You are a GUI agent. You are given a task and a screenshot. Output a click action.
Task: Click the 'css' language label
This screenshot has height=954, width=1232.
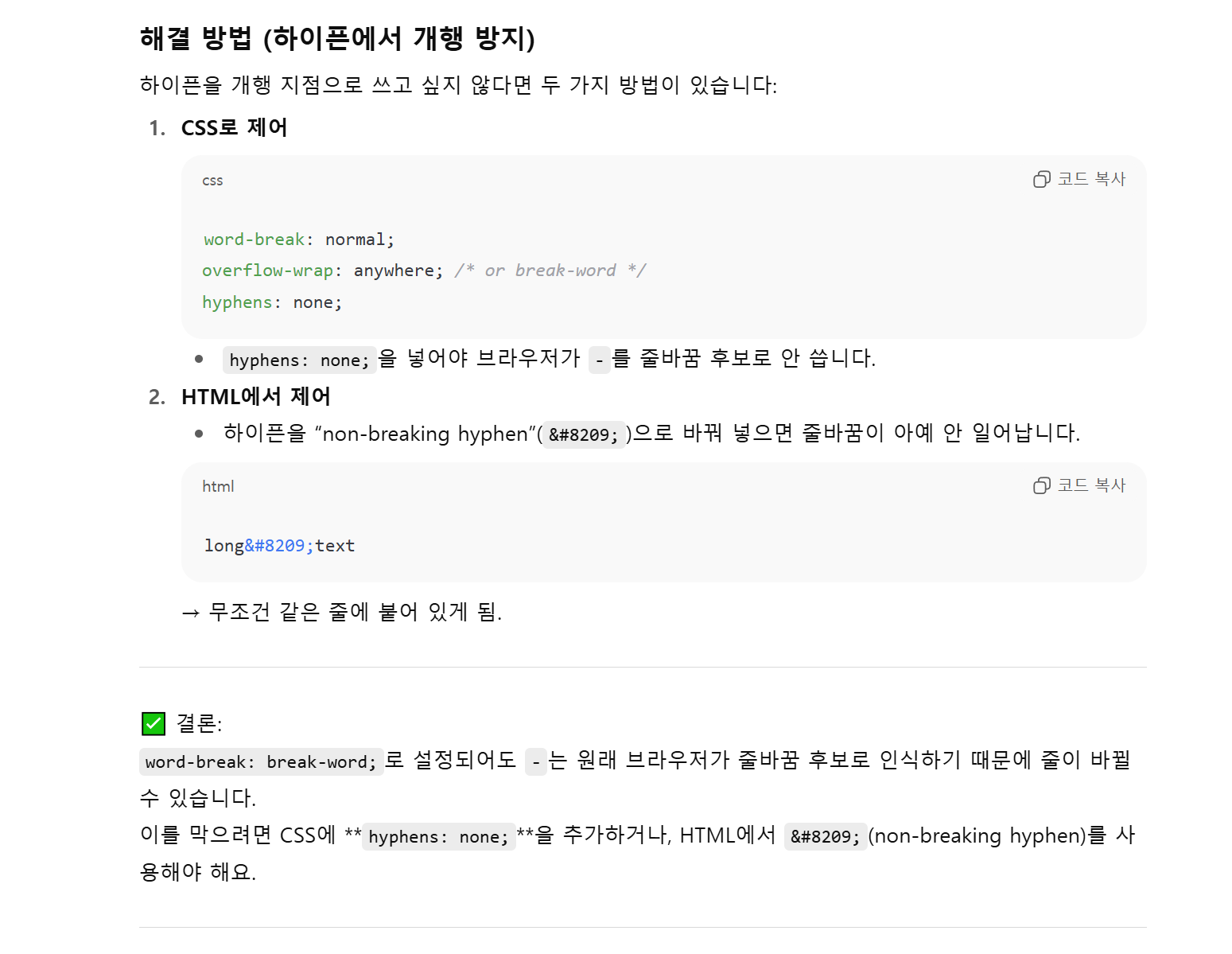[x=212, y=181]
